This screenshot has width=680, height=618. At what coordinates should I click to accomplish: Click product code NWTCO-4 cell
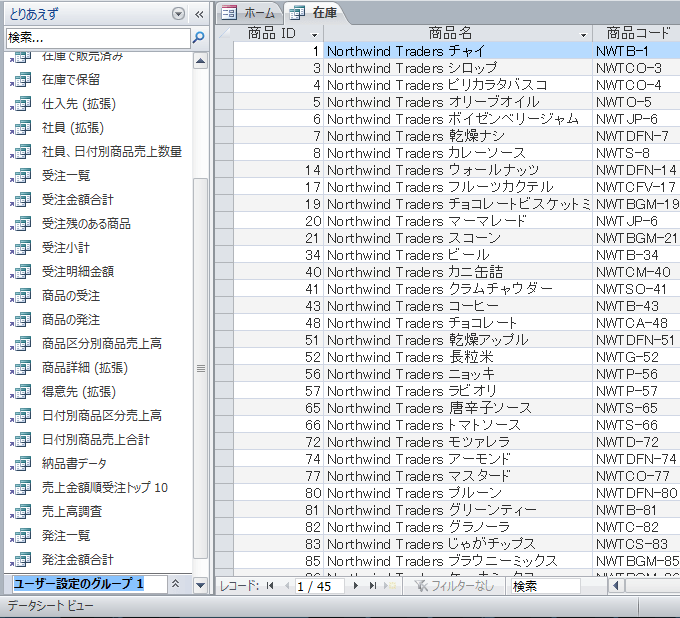click(x=636, y=85)
